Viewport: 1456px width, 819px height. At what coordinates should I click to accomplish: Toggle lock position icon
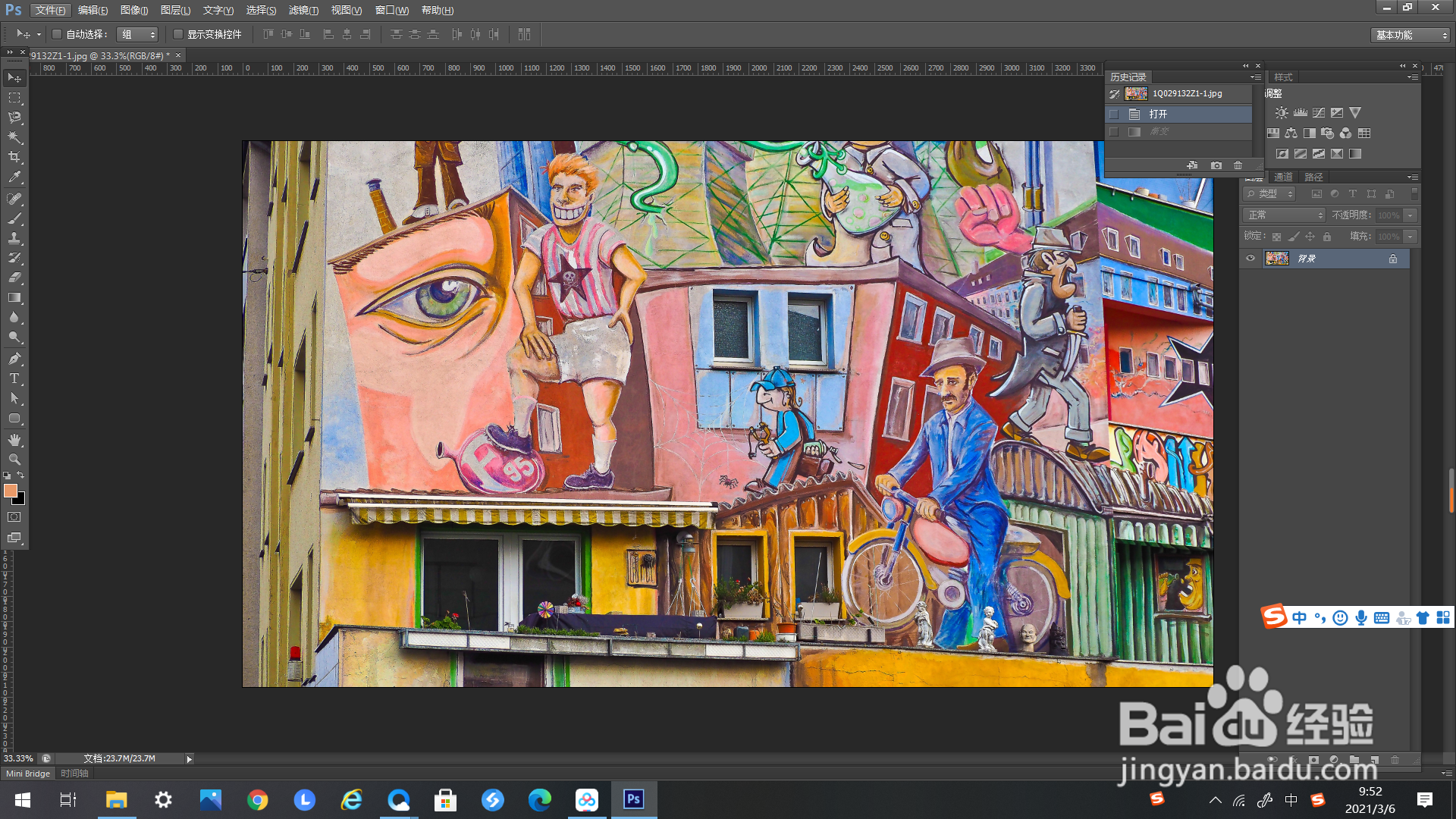[x=1310, y=237]
